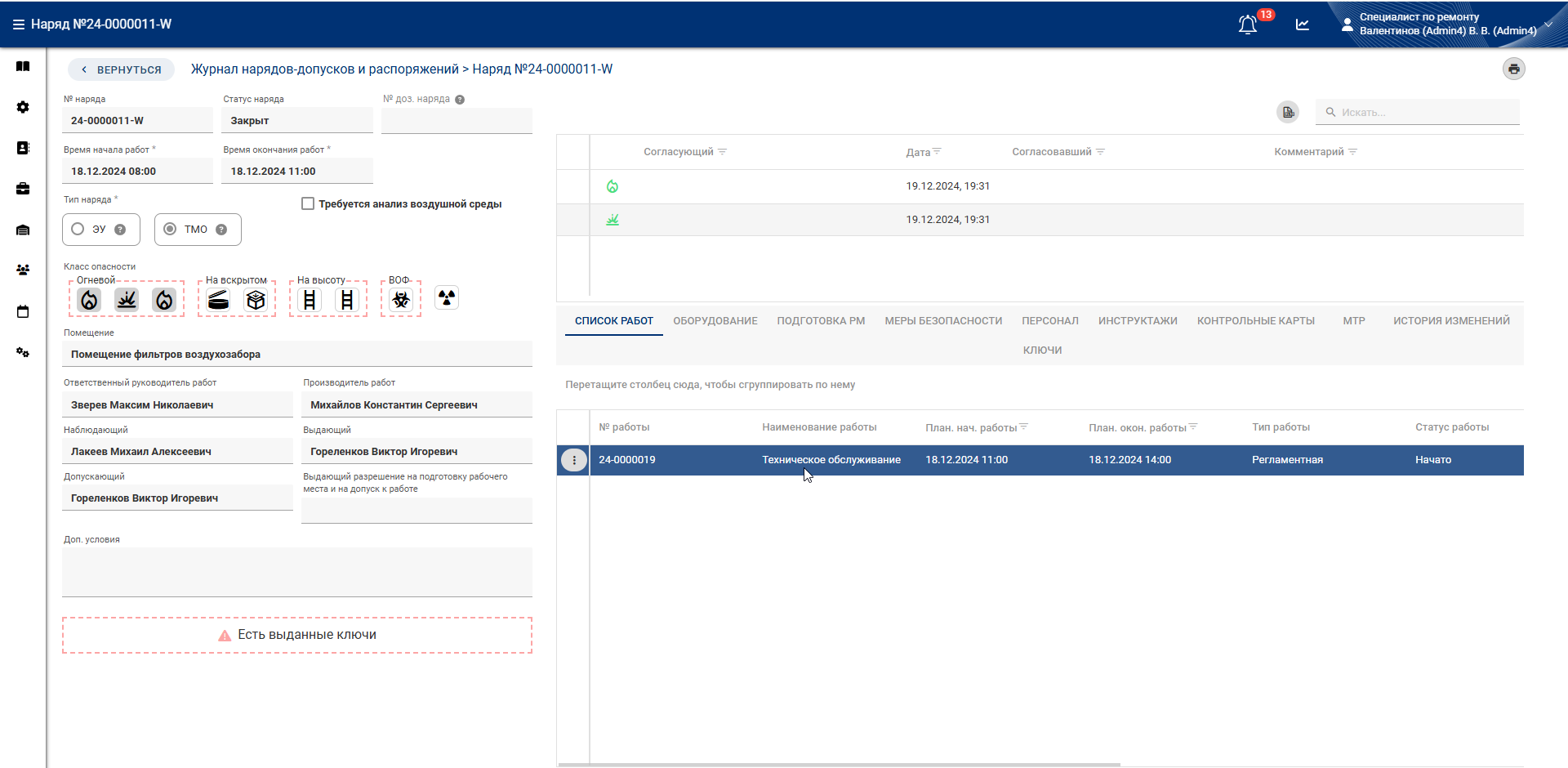Show help for ТМО type
The height and width of the screenshot is (768, 1568).
tap(221, 230)
